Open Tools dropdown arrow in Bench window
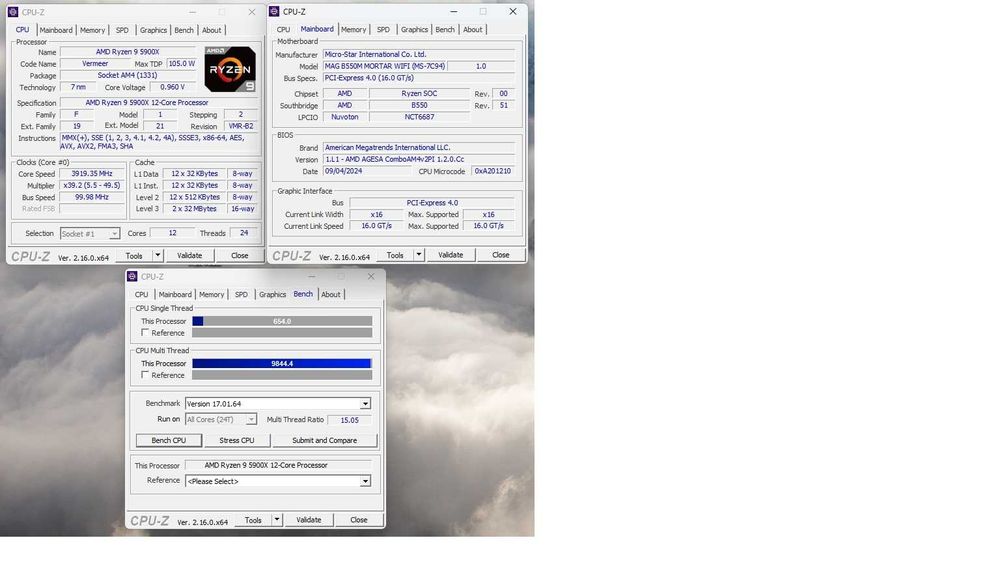This screenshot has width=1000, height=563. pyautogui.click(x=277, y=520)
